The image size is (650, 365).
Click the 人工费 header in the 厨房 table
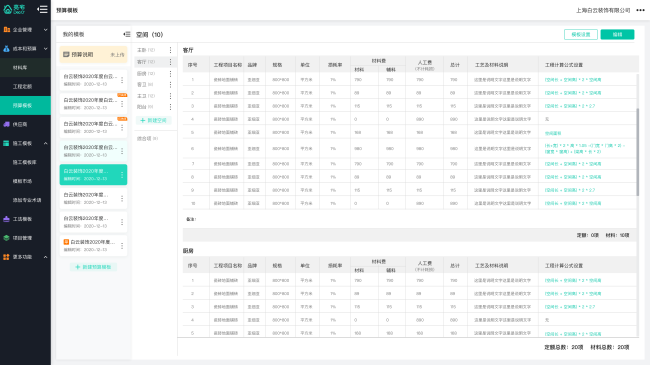[425, 263]
